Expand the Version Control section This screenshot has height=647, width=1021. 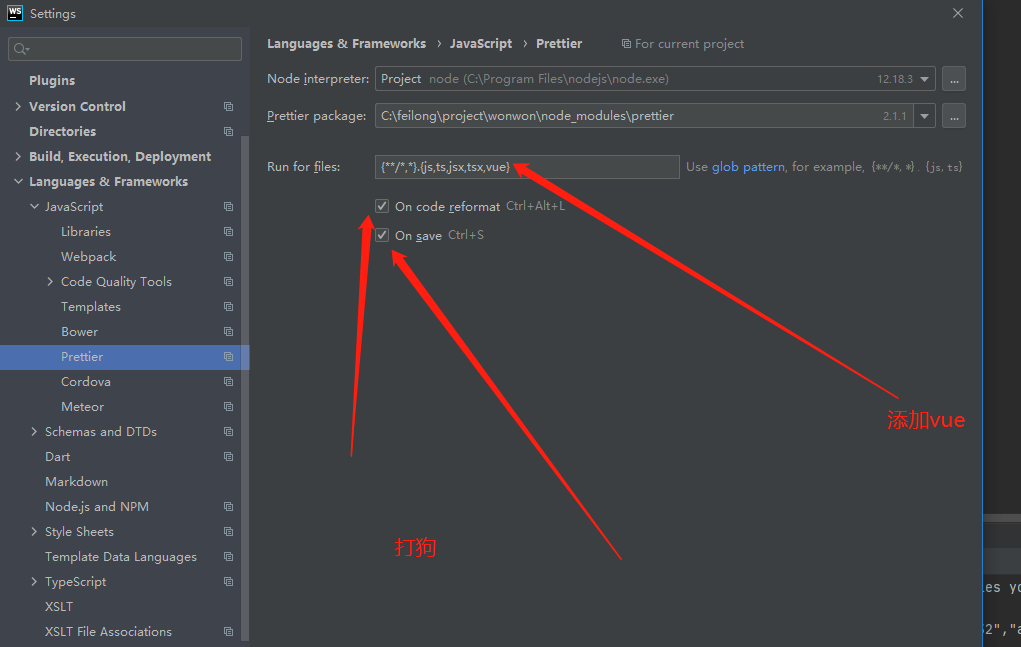[x=18, y=106]
